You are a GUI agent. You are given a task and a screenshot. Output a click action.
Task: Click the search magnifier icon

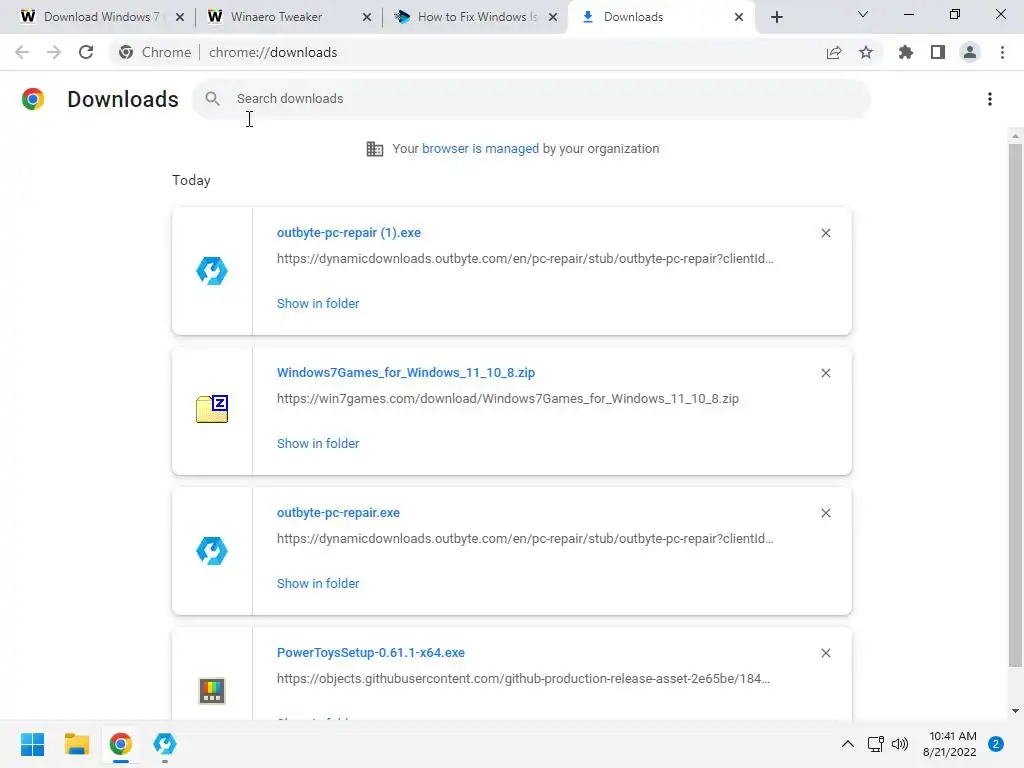coord(212,99)
